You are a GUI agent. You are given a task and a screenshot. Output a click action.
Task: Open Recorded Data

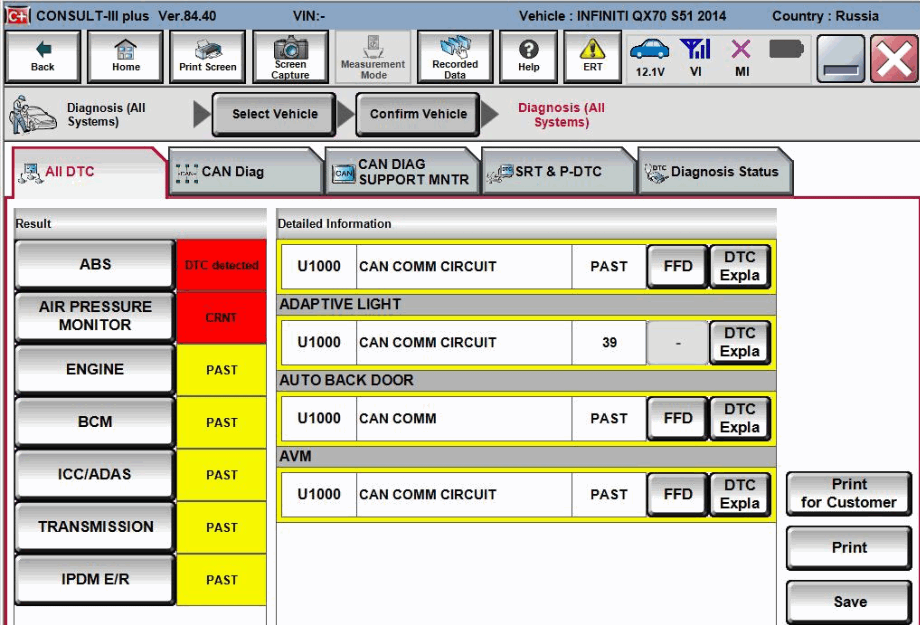[x=455, y=57]
